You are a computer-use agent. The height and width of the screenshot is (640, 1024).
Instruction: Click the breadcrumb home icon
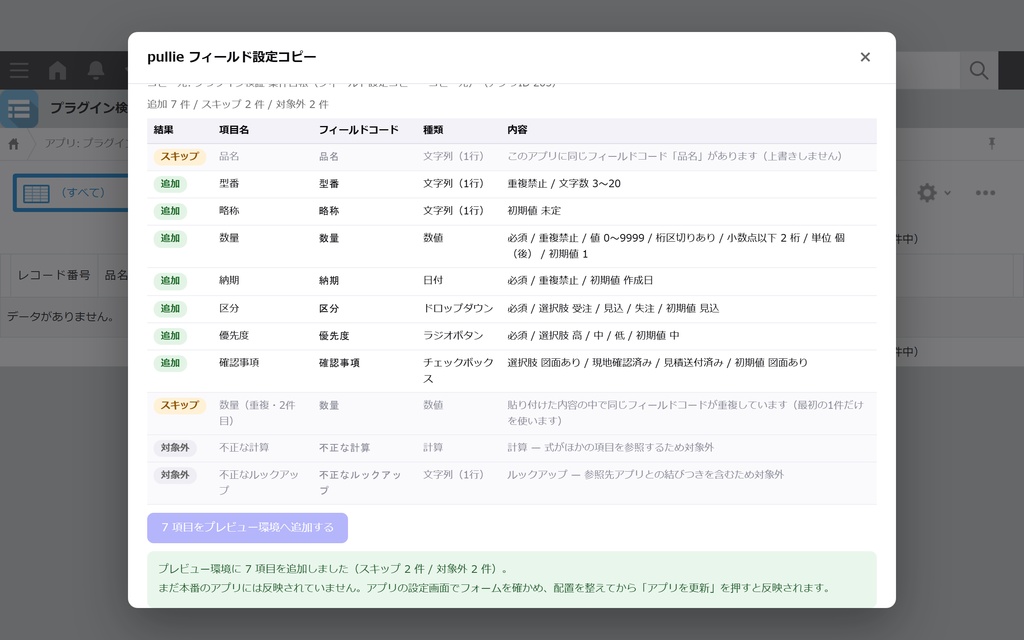click(x=14, y=144)
